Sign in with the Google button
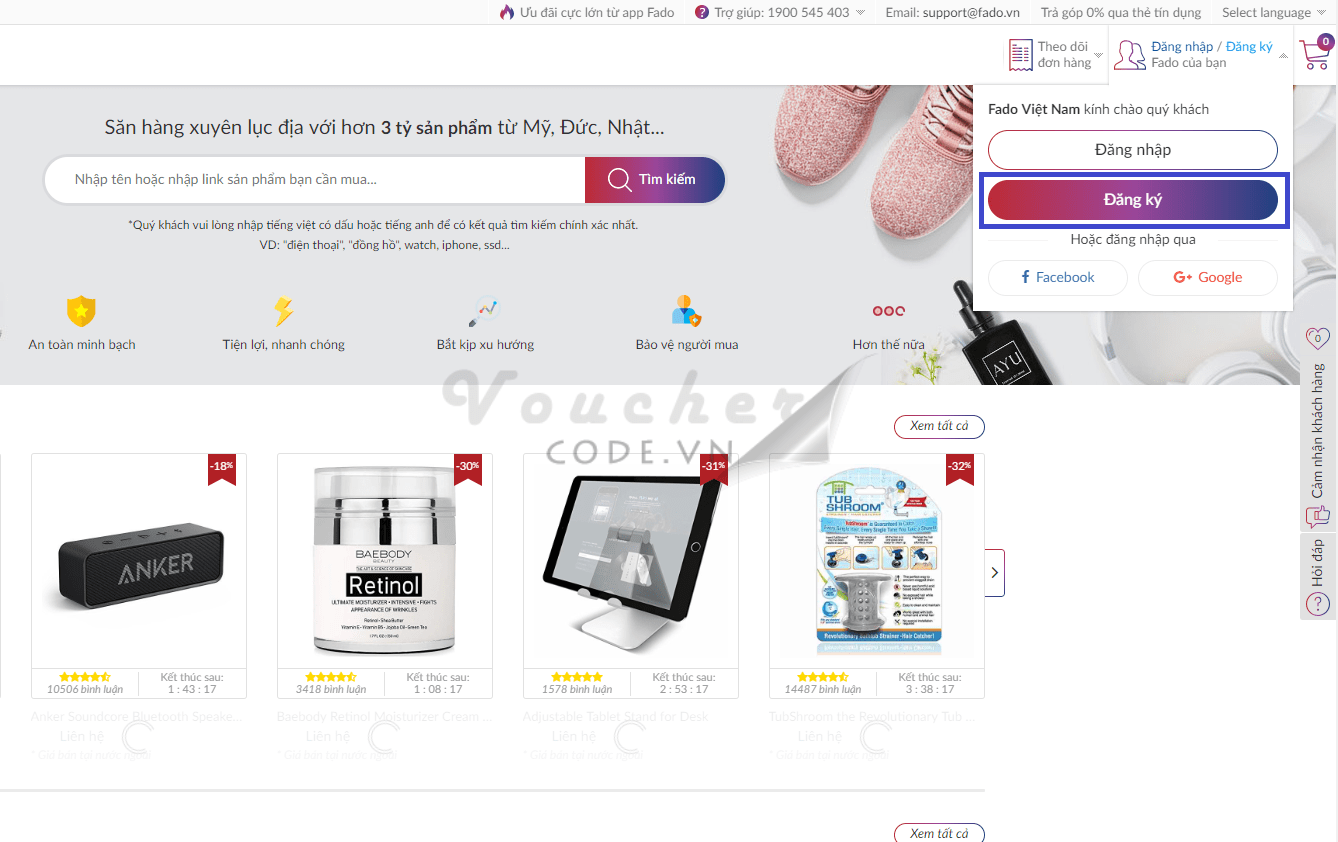 (x=1208, y=278)
